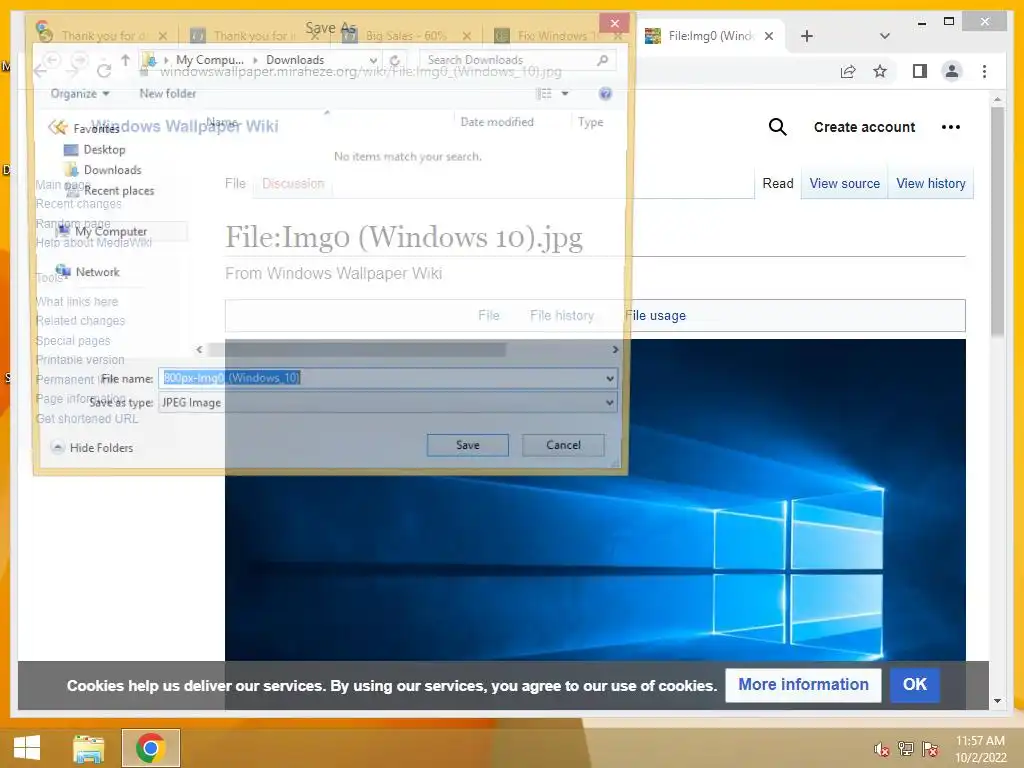Click the More information cookie button
Image resolution: width=1024 pixels, height=768 pixels.
tap(803, 684)
